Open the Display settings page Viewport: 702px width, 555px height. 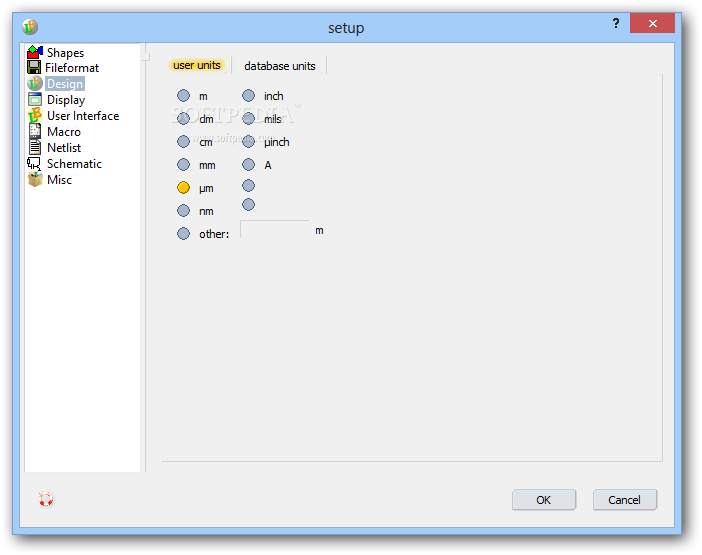[66, 100]
